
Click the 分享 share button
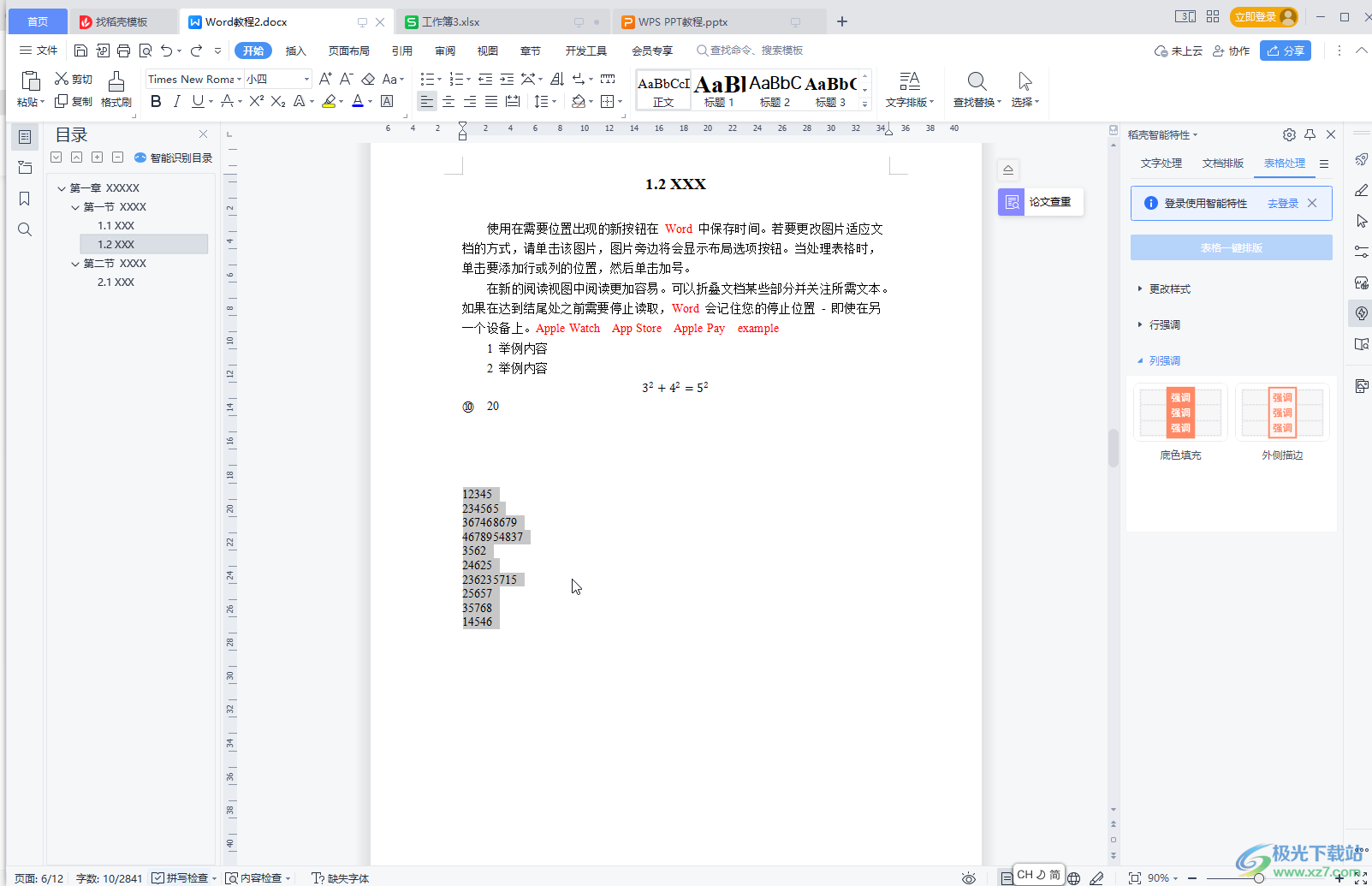tap(1286, 51)
